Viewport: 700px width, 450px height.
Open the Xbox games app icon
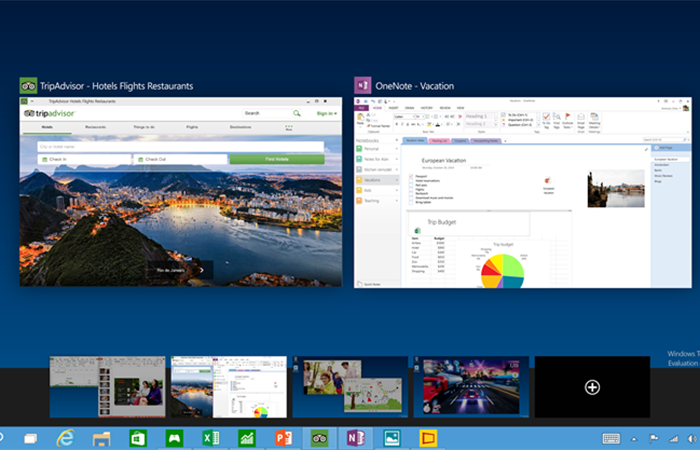click(x=174, y=438)
